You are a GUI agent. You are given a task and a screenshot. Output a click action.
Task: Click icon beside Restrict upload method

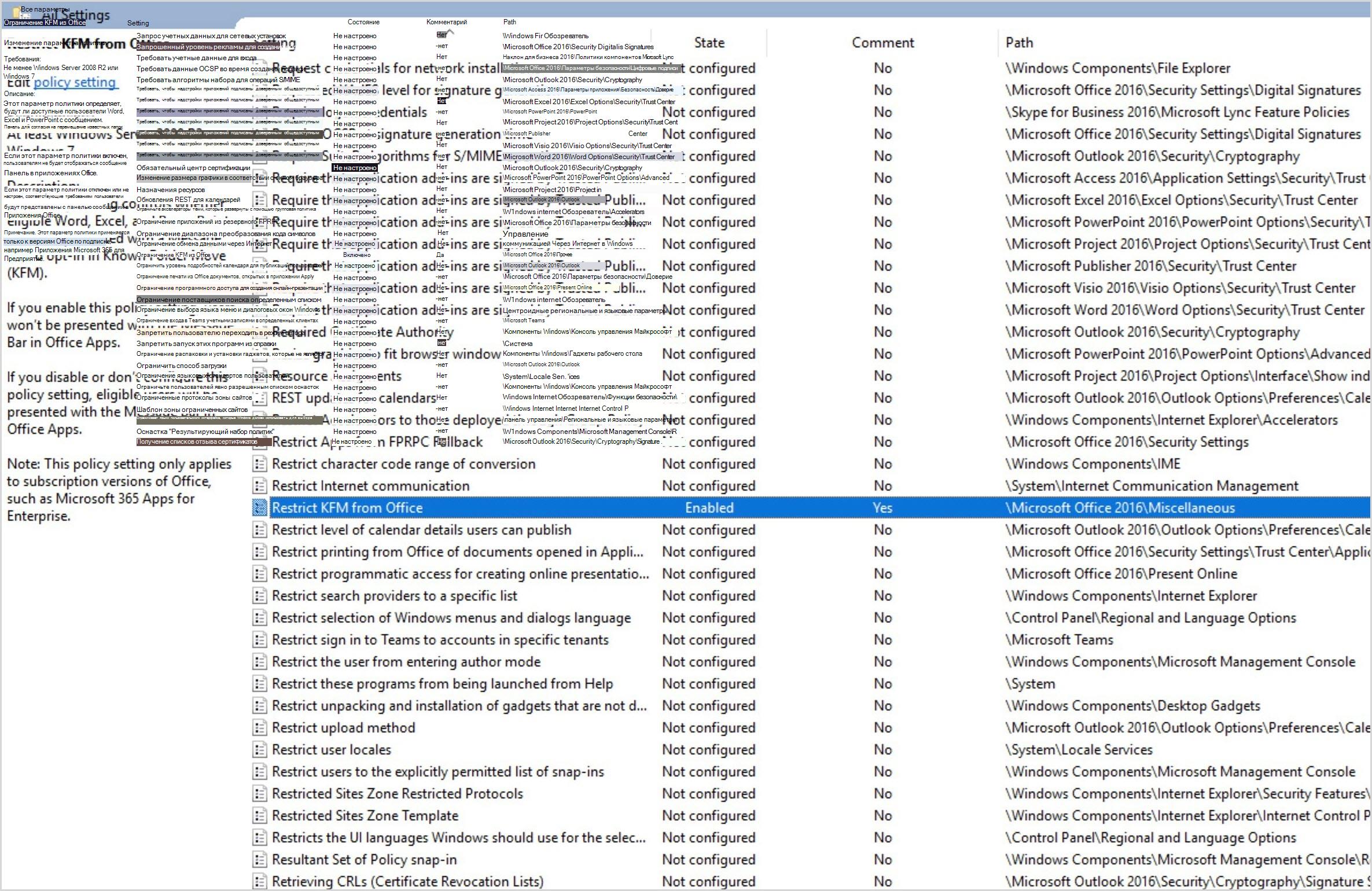[x=260, y=728]
